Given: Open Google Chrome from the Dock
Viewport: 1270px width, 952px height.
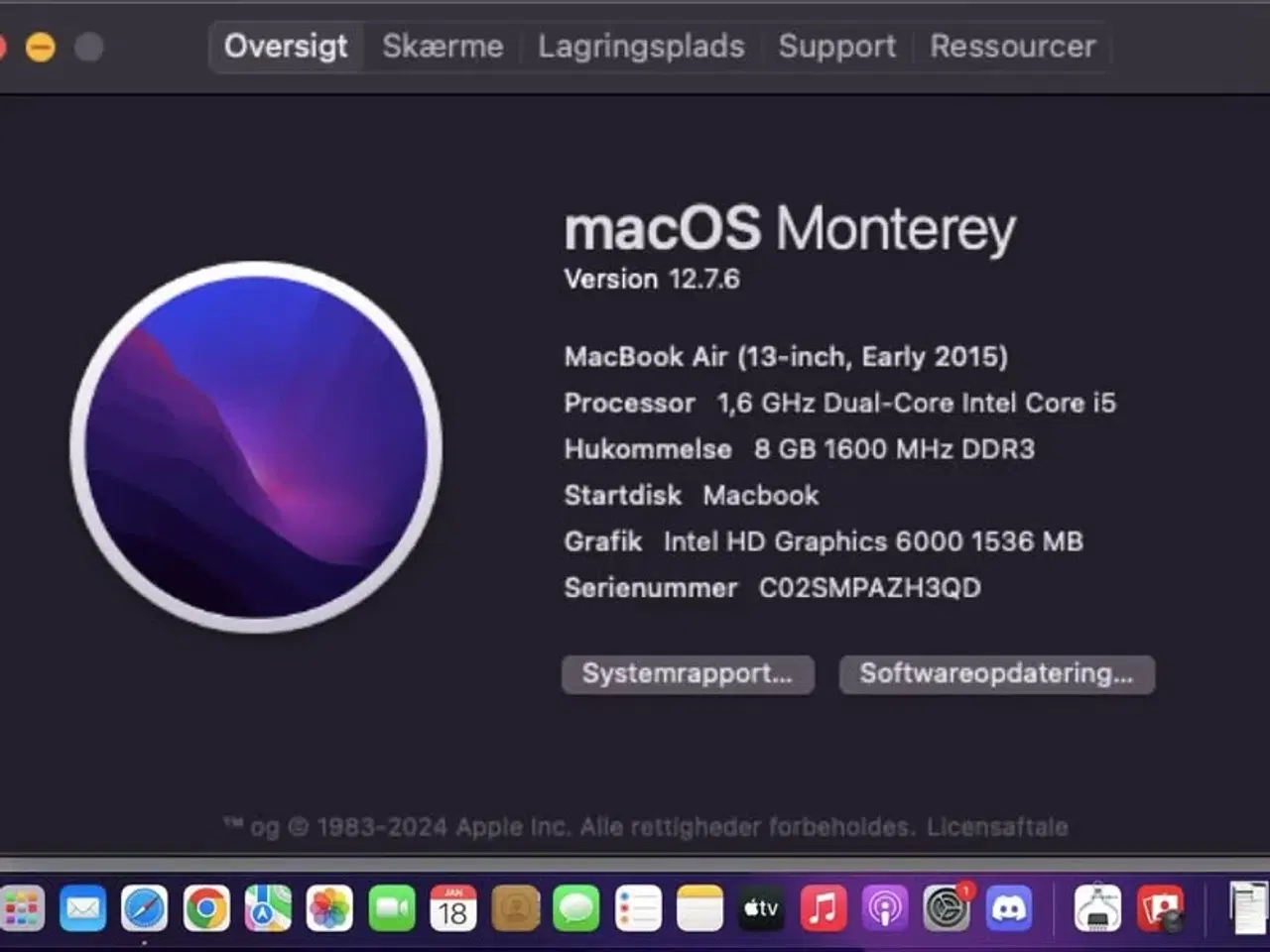Looking at the screenshot, I should (205, 907).
